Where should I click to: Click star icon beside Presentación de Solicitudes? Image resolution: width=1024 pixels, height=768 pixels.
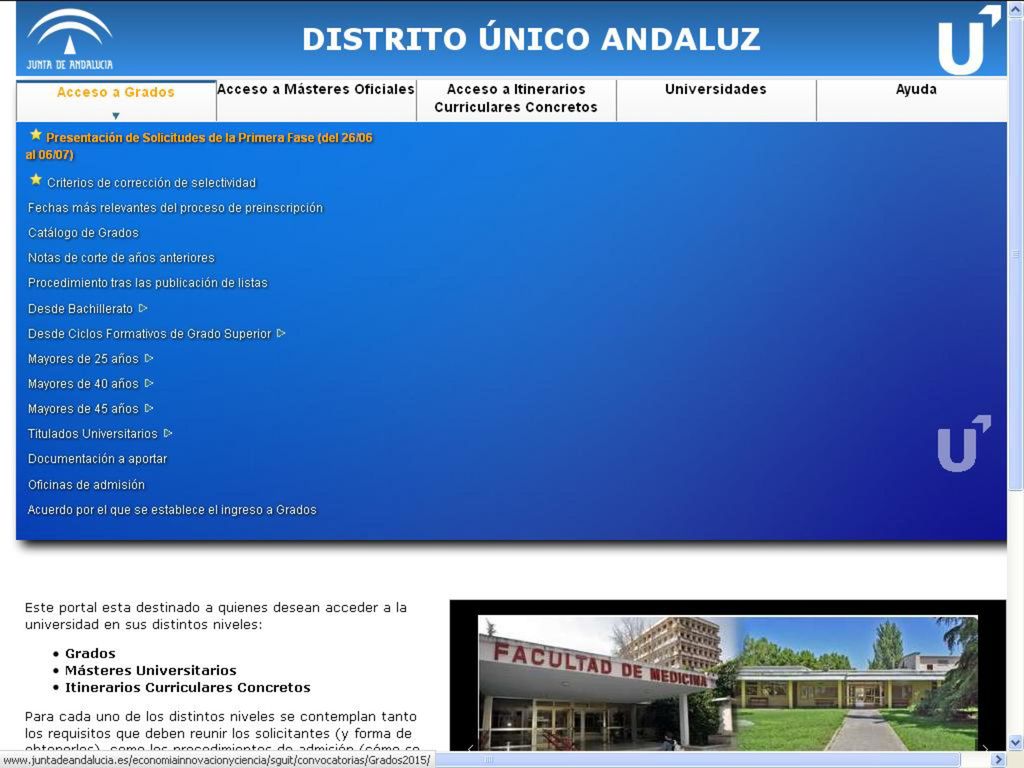[x=36, y=135]
